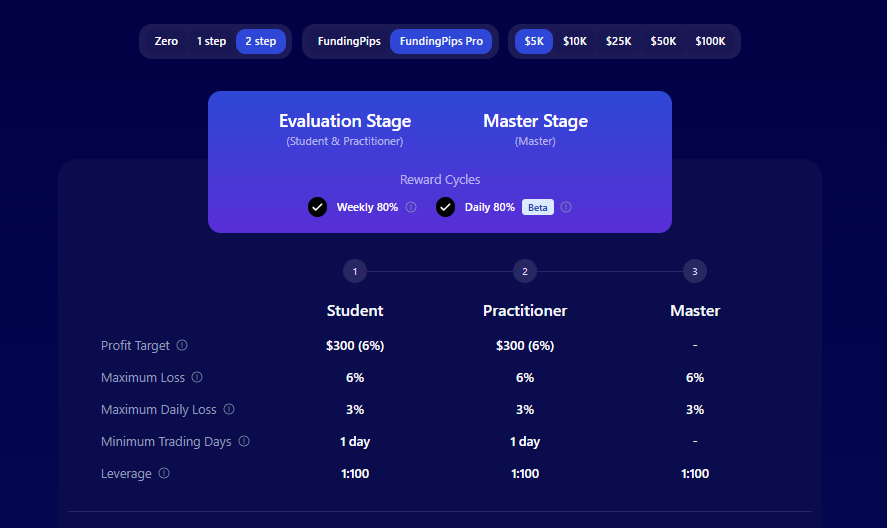The width and height of the screenshot is (887, 528).
Task: Choose the FundingPips plan
Action: point(349,41)
